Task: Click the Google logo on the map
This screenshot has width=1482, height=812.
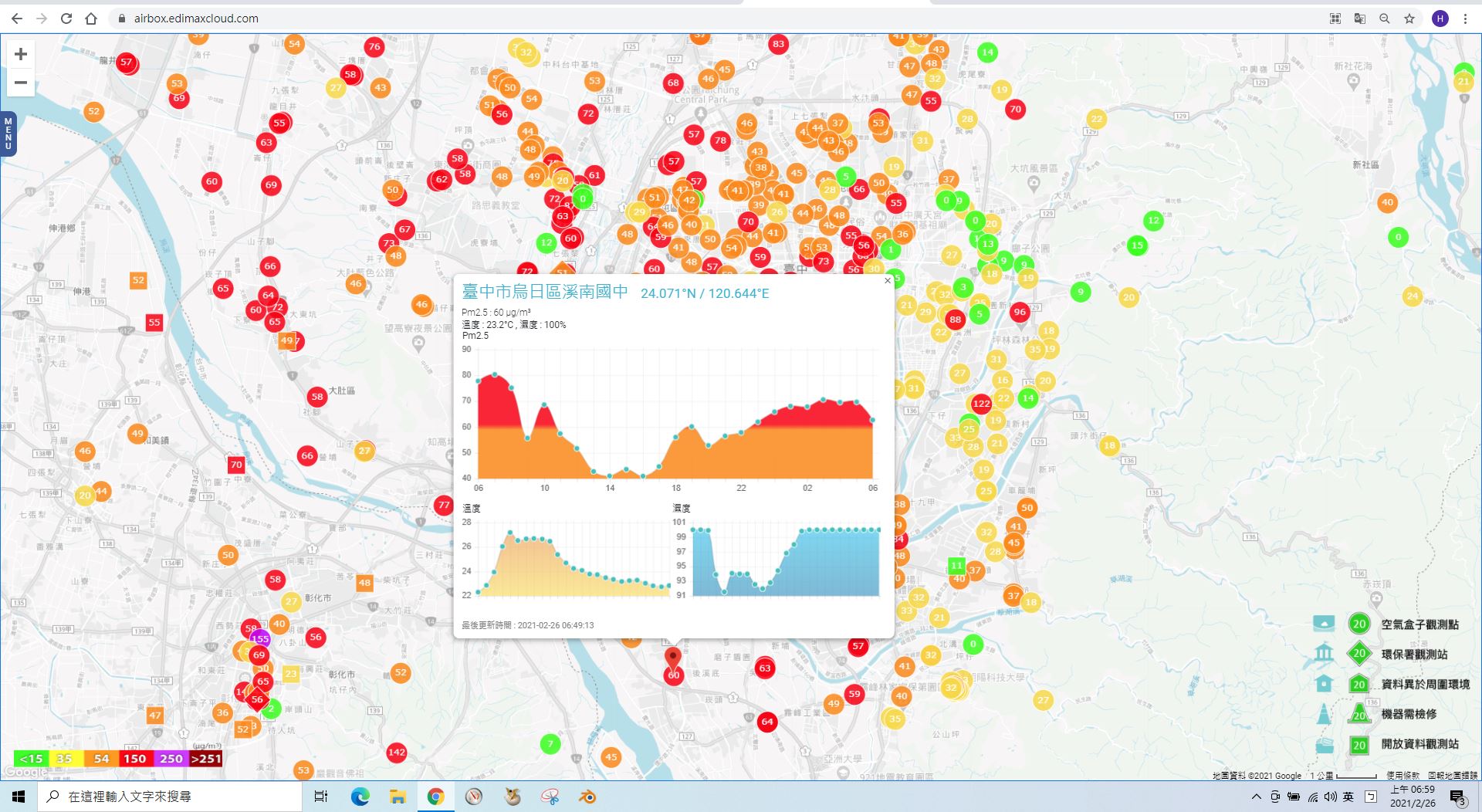Action: pyautogui.click(x=27, y=772)
